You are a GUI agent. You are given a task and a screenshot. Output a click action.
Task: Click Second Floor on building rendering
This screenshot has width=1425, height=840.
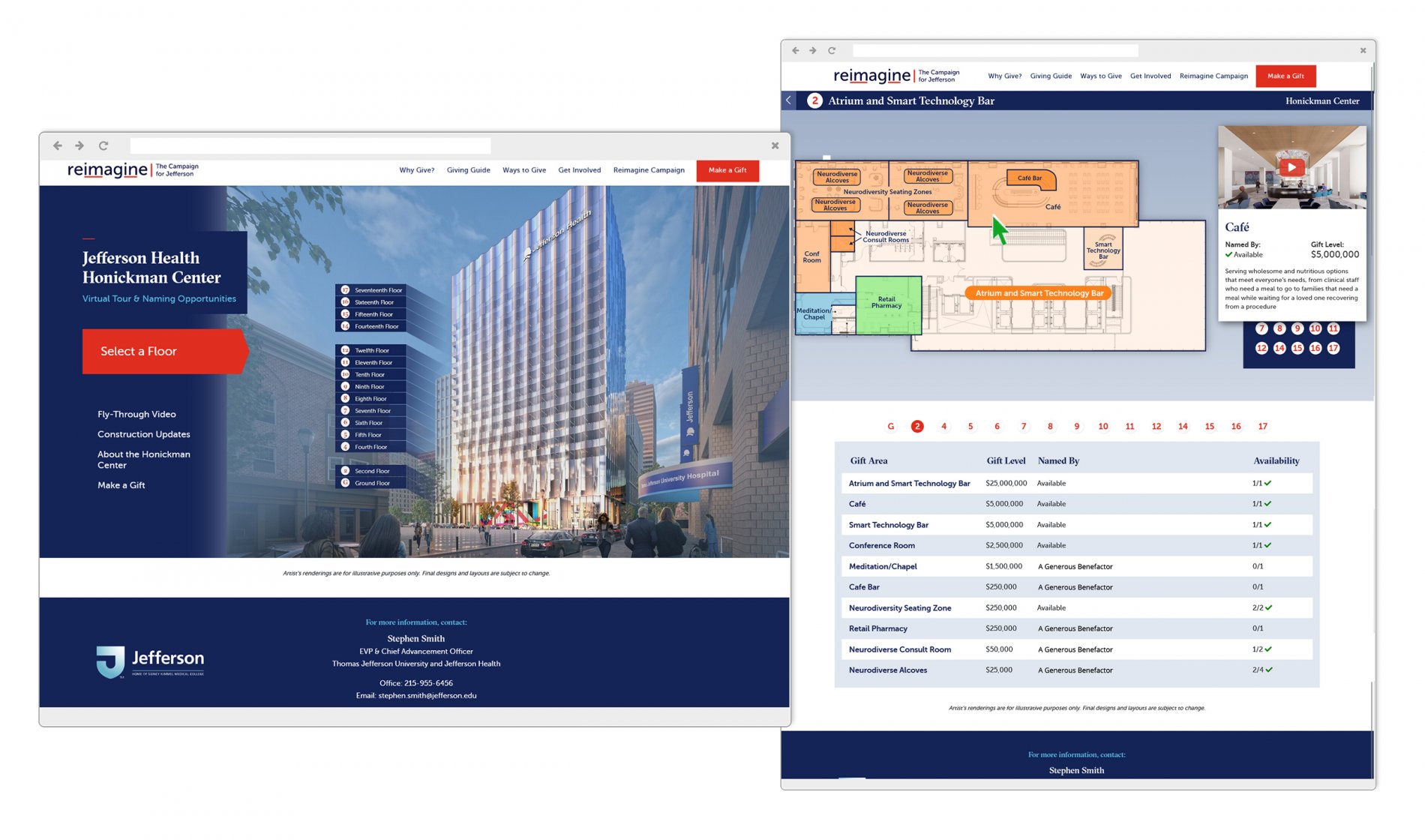tap(371, 471)
